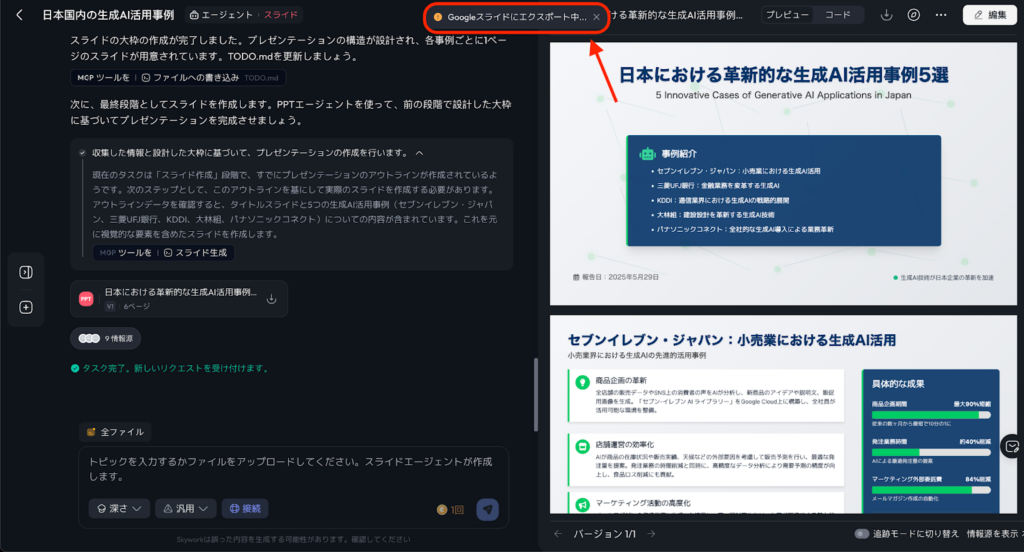Image resolution: width=1024 pixels, height=552 pixels.
Task: Open the more options ellipsis menu
Action: pos(940,14)
